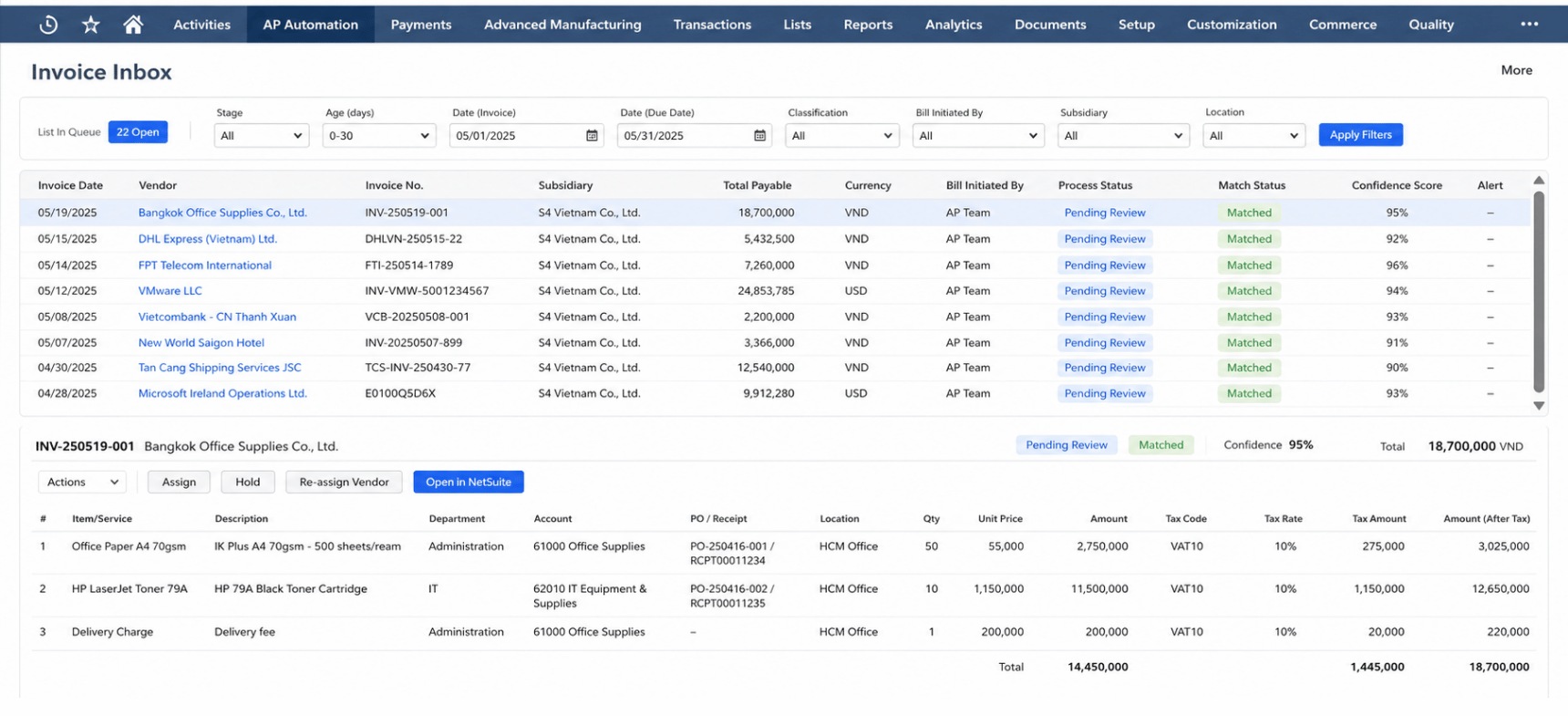Screen dimensions: 1568x716
Task: Open the Advanced Manufacturing menu
Action: pos(562,25)
